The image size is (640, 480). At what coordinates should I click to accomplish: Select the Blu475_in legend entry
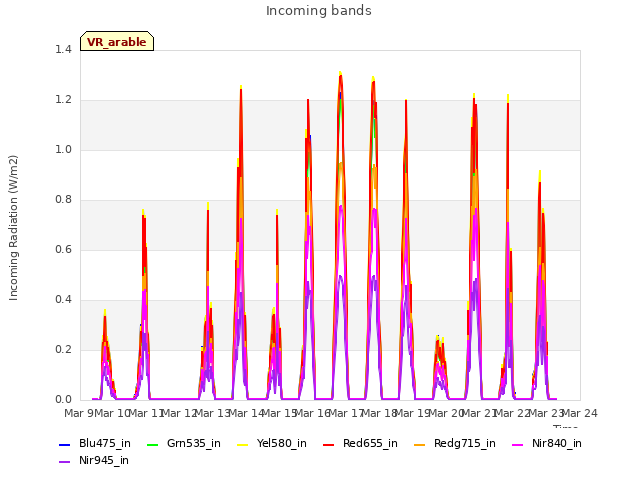[95, 444]
